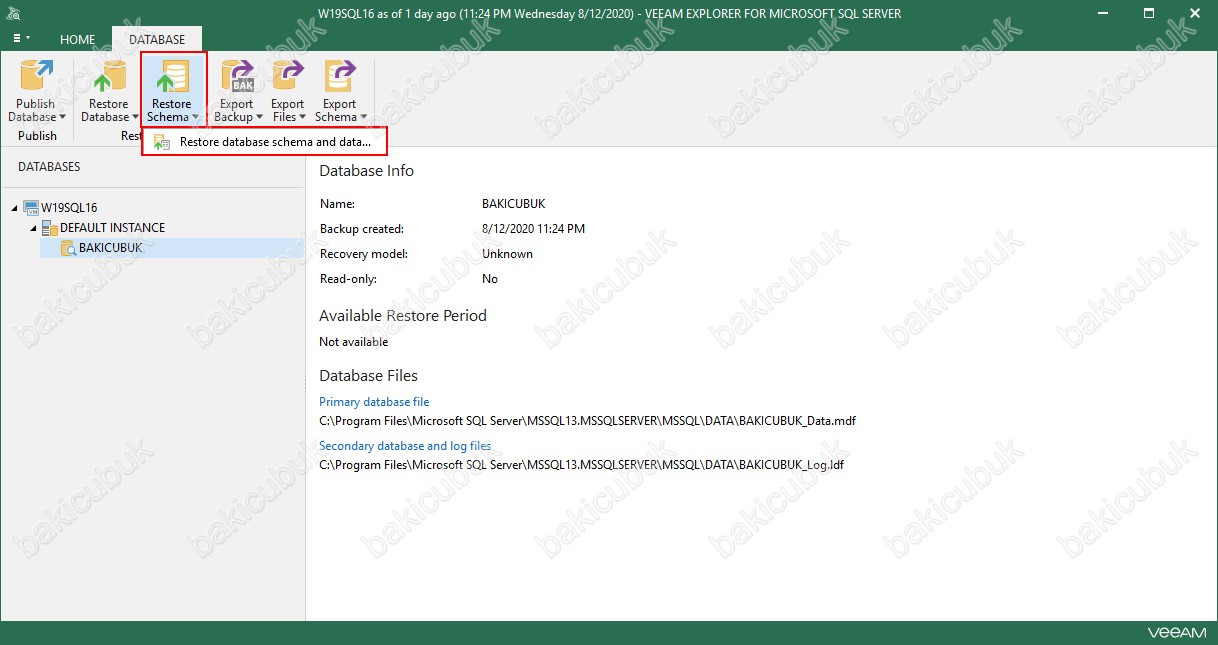This screenshot has height=645, width=1218.
Task: Click the DATABASES panel header
Action: pos(49,167)
